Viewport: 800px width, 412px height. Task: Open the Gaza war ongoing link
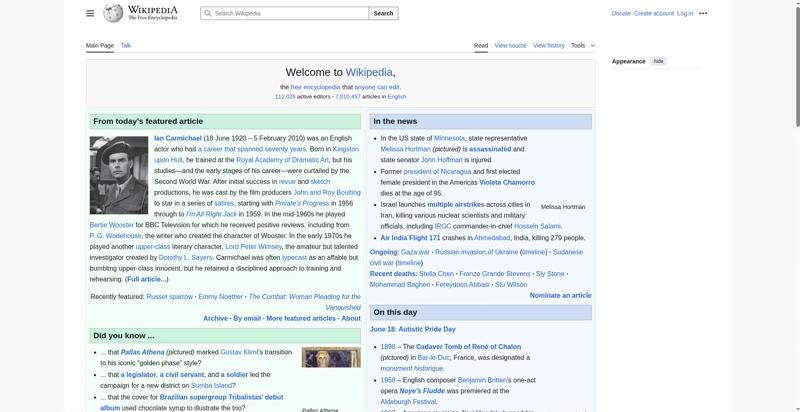(415, 252)
